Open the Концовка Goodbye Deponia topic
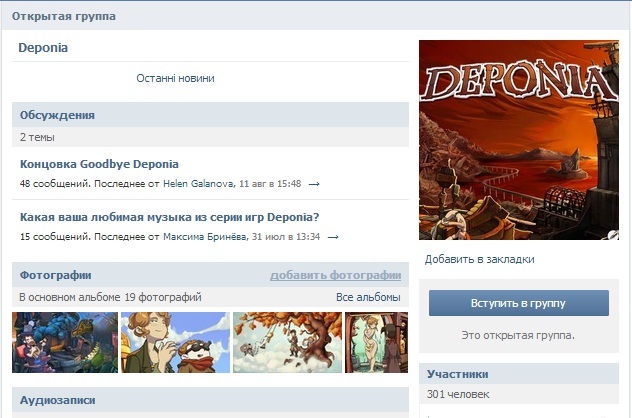This screenshot has width=632, height=418. [x=99, y=164]
